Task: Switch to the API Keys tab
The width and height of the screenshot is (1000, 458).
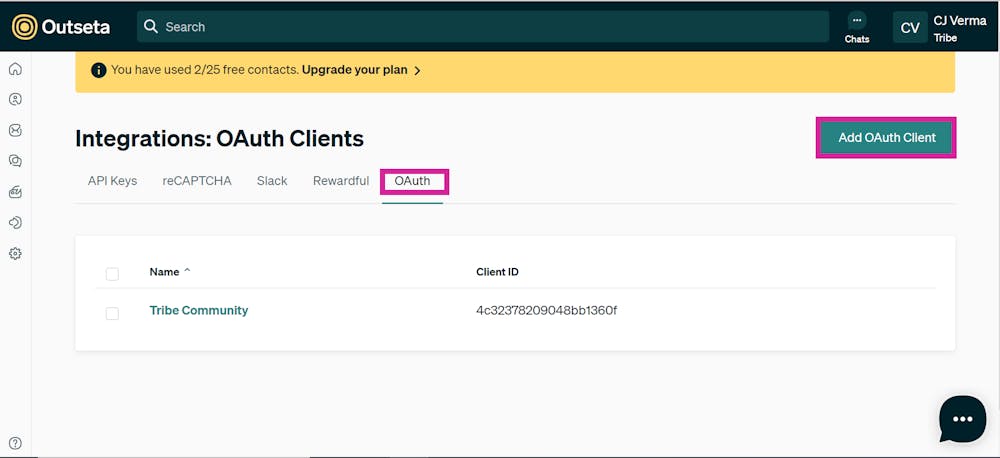Action: (x=112, y=181)
